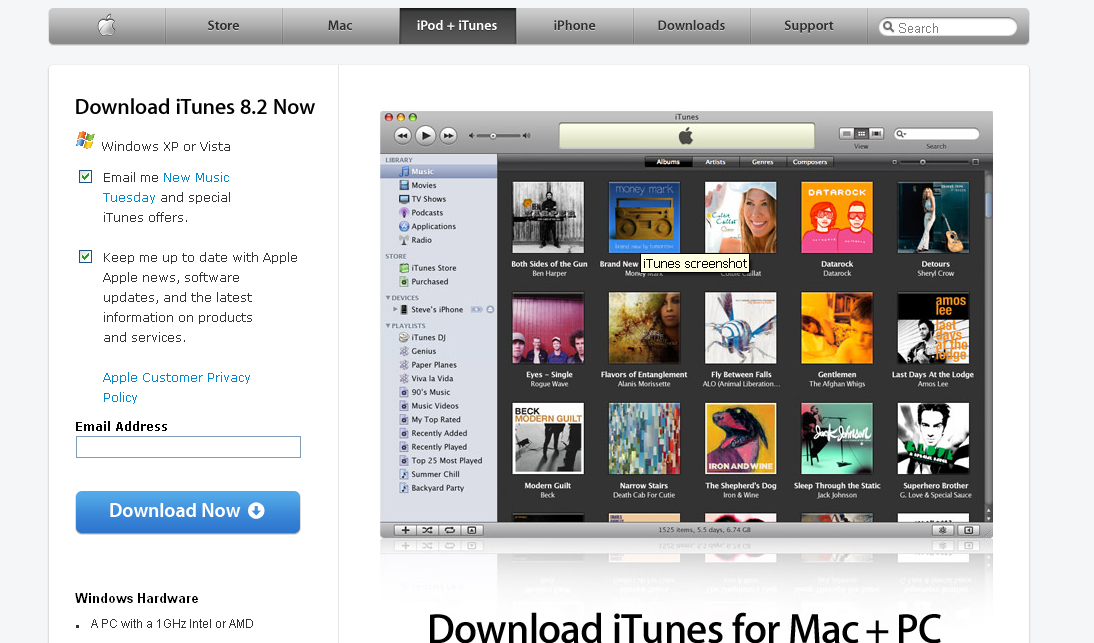Switch to the Composers tab in iTunes
The image size is (1094, 643).
810,162
